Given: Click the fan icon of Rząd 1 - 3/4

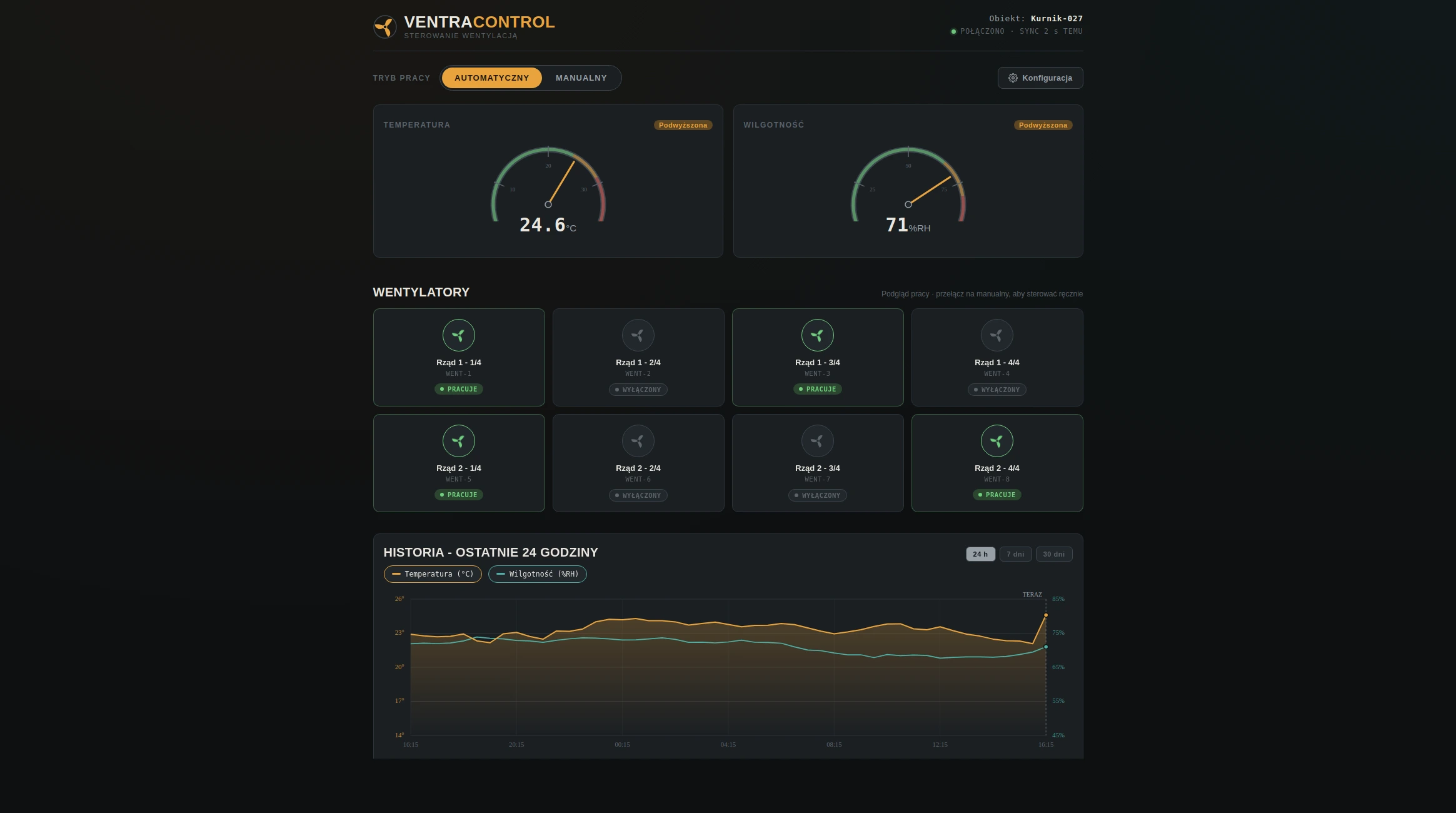Looking at the screenshot, I should coord(817,335).
